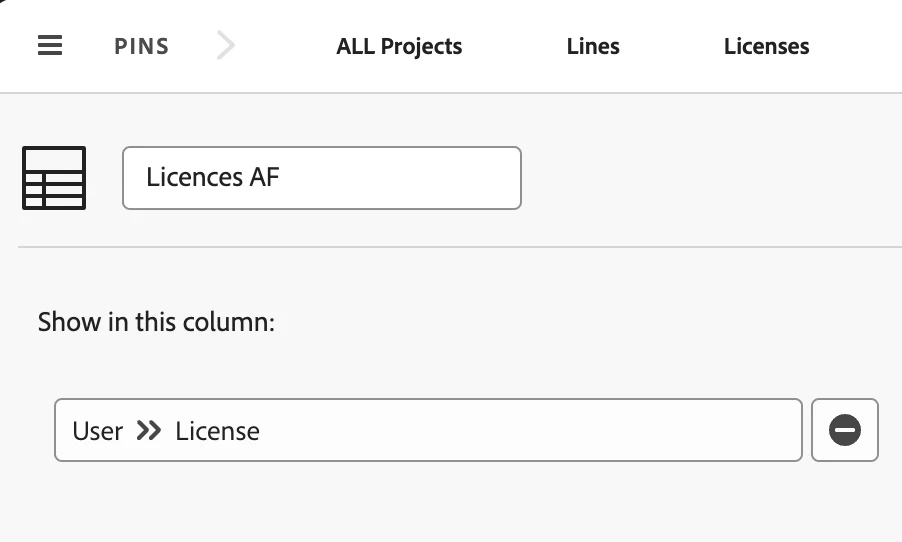The image size is (902, 542).
Task: Open the hamburger main menu
Action: click(50, 46)
